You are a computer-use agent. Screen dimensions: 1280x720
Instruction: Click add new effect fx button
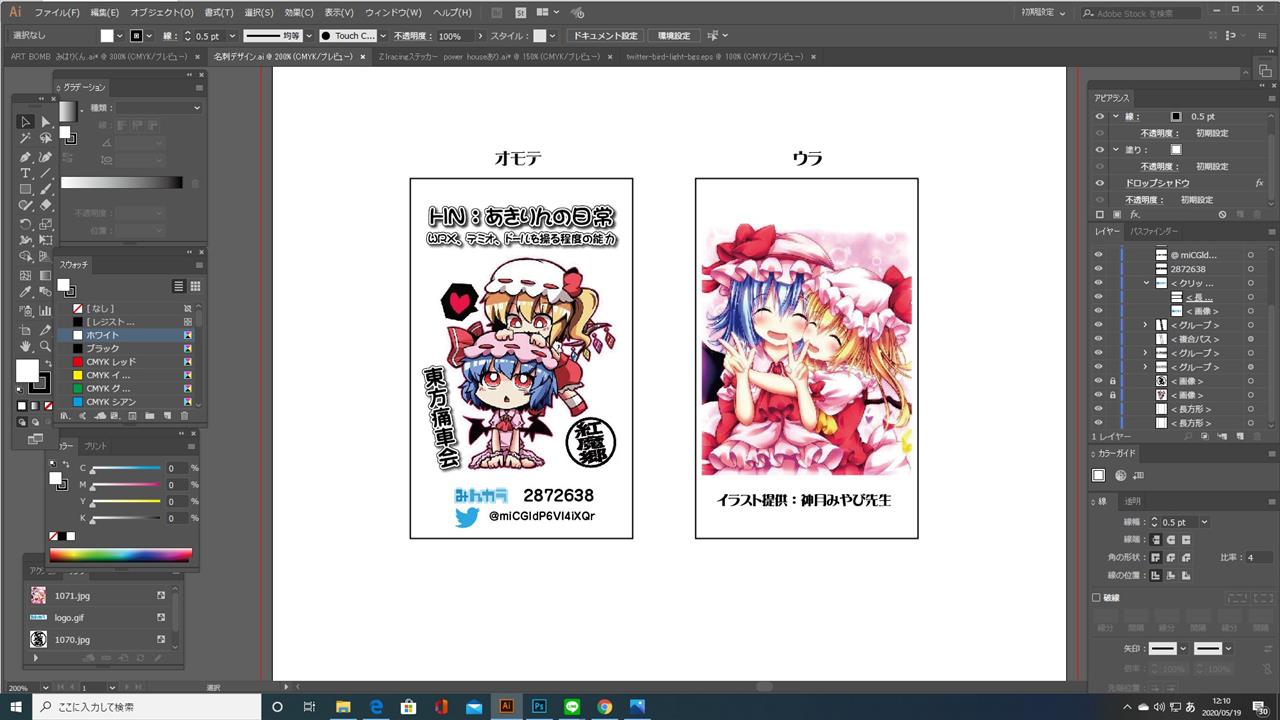click(1135, 214)
